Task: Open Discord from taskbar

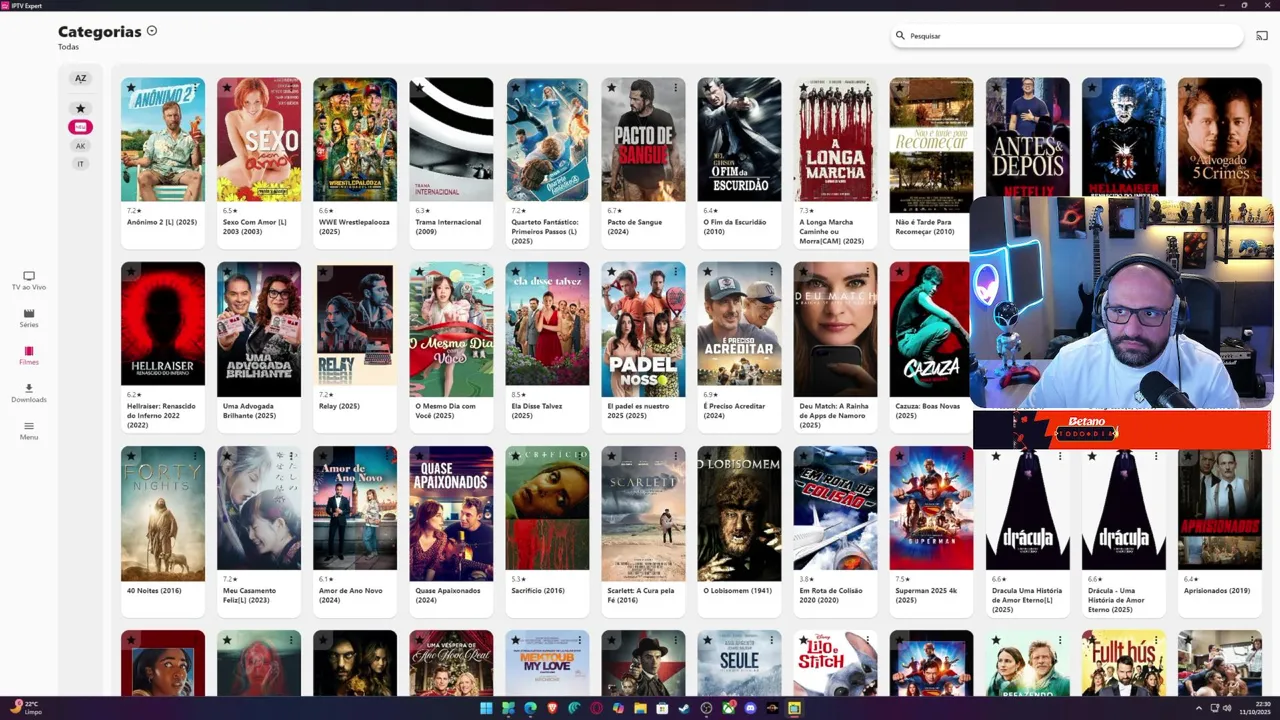Action: [750, 708]
